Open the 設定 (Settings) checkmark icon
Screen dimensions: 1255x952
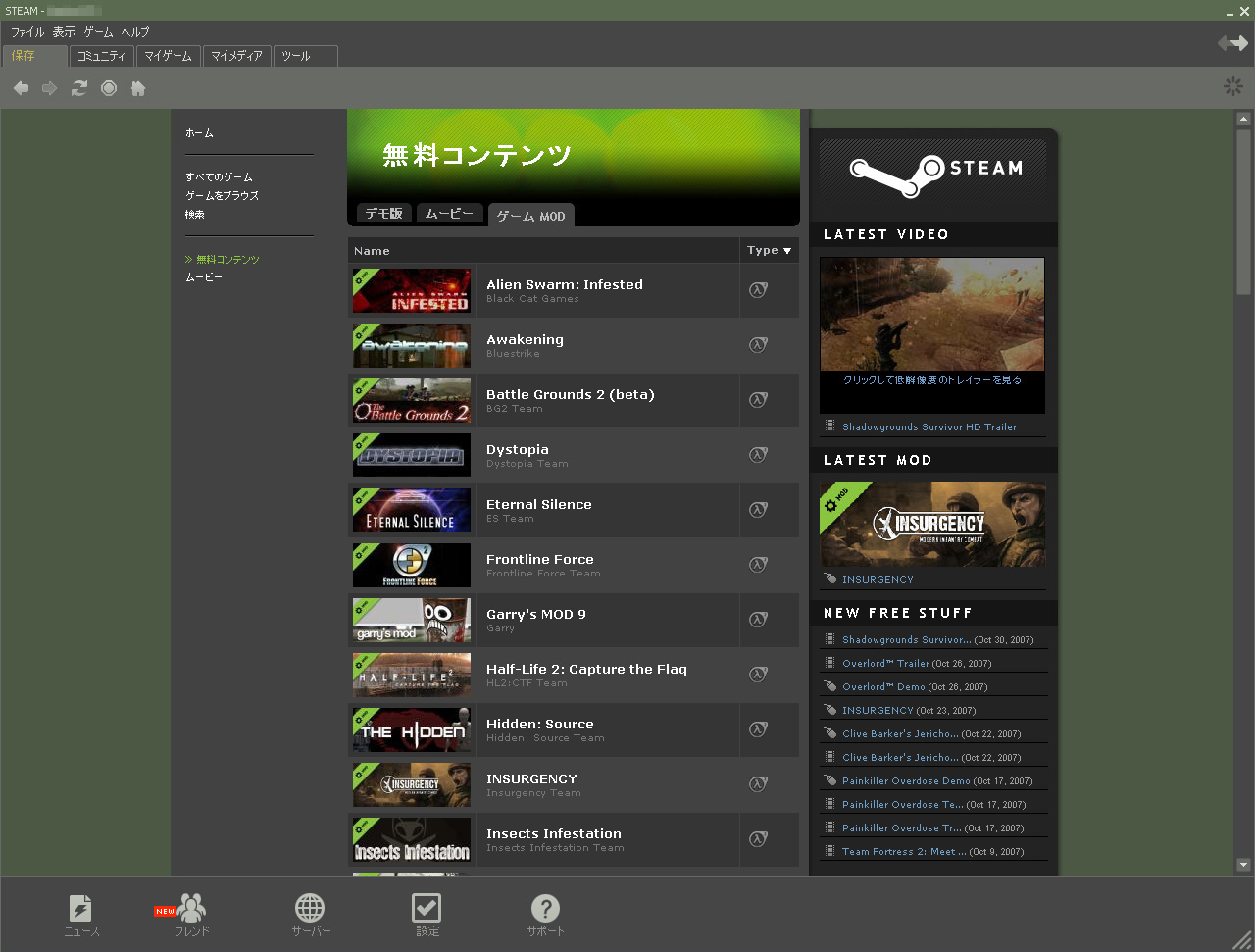pos(427,907)
